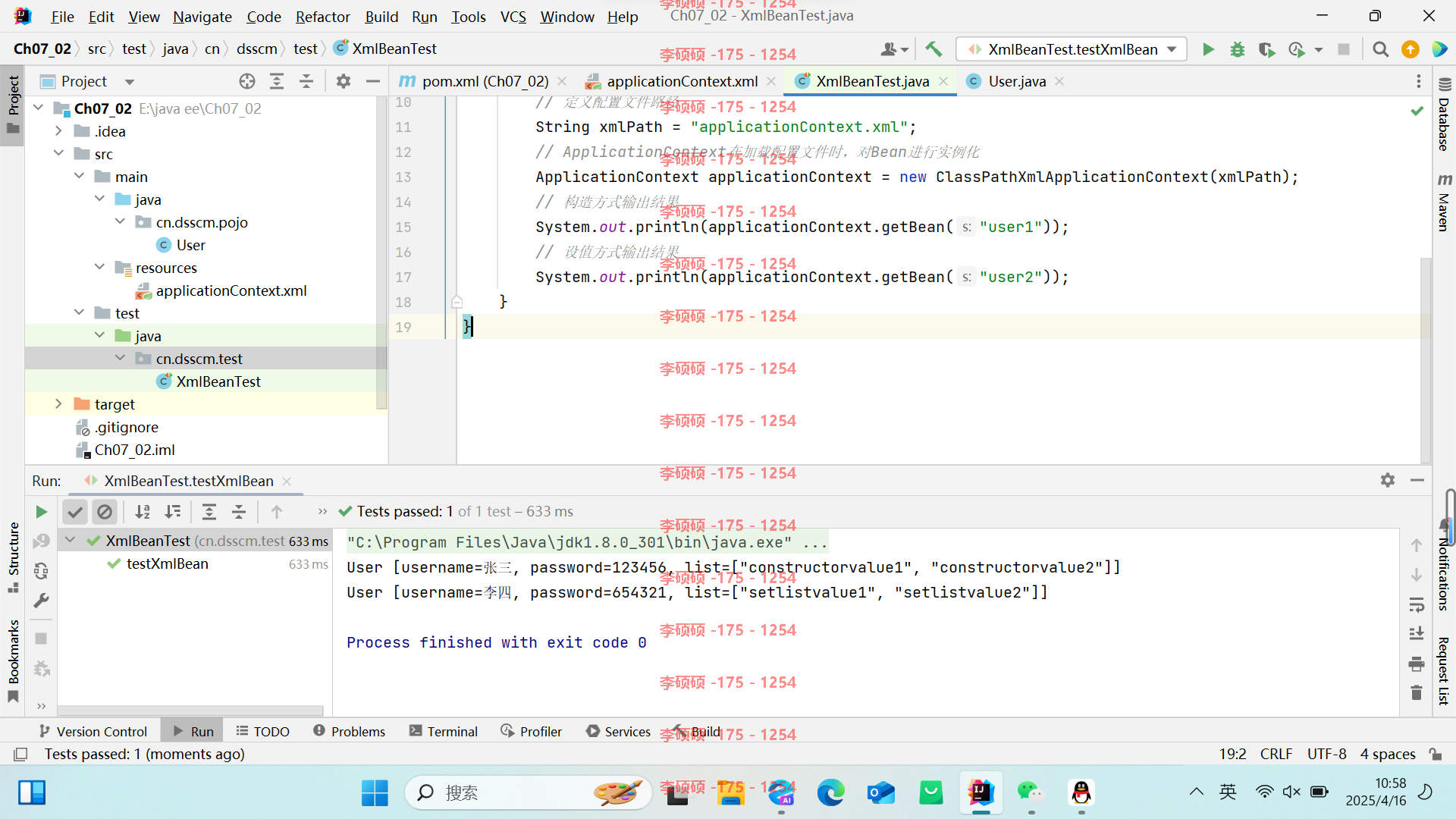
Task: Sort test results alphabetically
Action: [x=143, y=512]
